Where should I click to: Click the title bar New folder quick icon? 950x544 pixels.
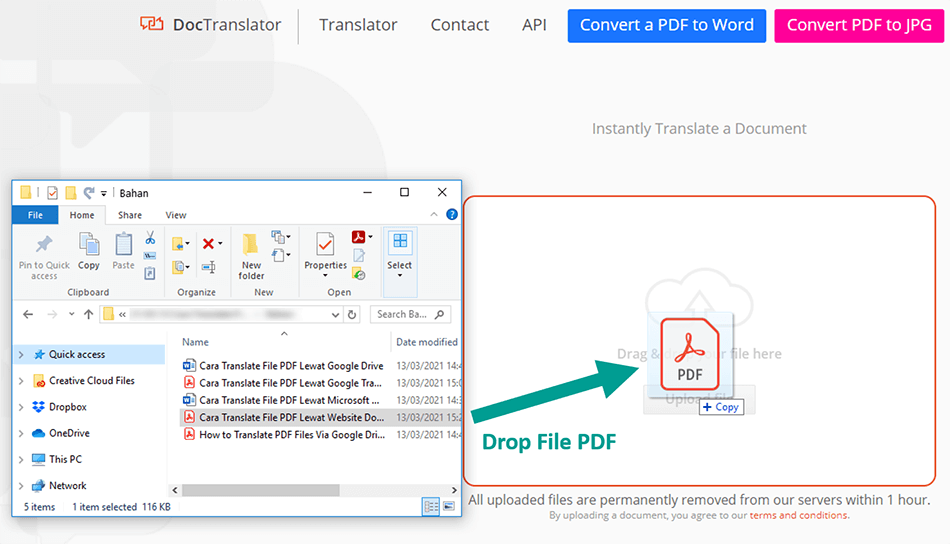click(x=71, y=193)
